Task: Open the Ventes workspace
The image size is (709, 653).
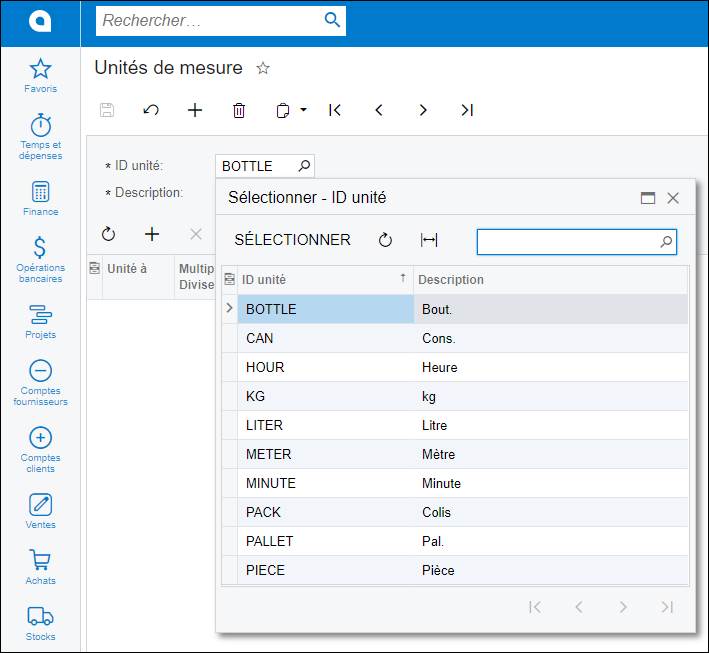Action: tap(40, 511)
